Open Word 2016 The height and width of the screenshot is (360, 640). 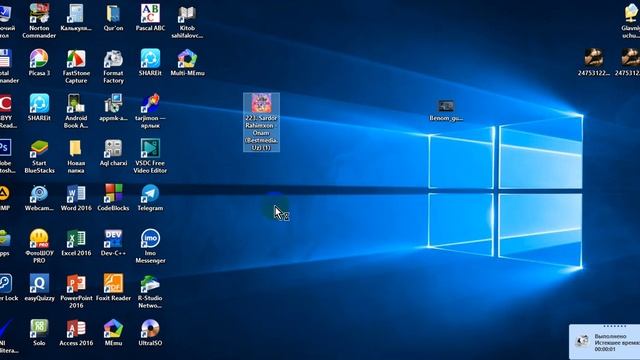[76, 198]
